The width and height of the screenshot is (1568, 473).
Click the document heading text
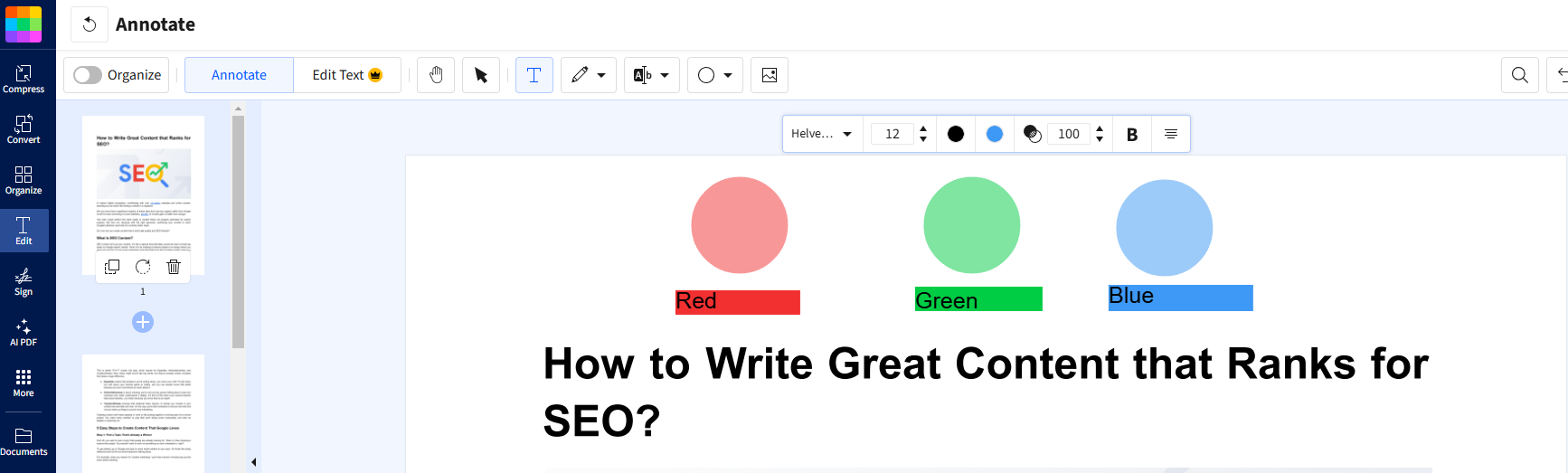986,392
